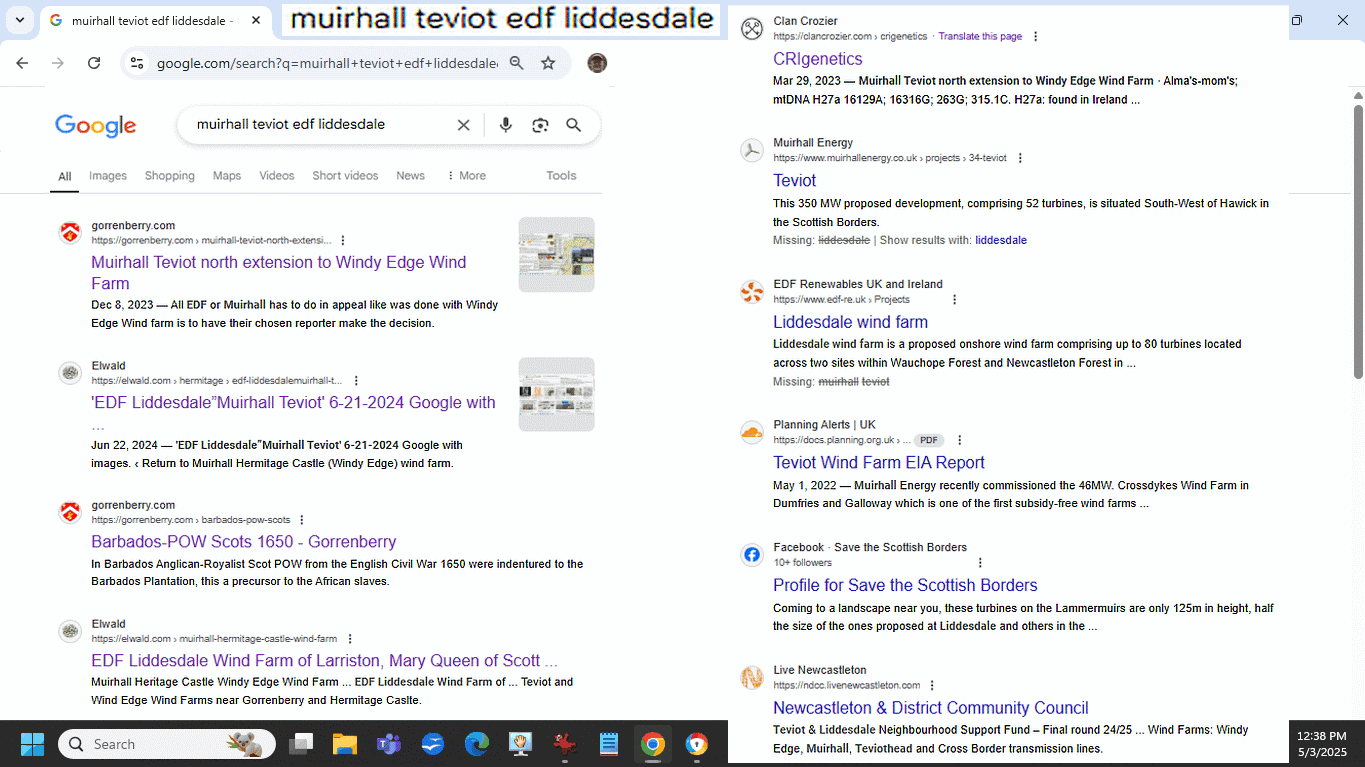Switch to the Videos tab
The image size is (1365, 767).
tap(277, 176)
